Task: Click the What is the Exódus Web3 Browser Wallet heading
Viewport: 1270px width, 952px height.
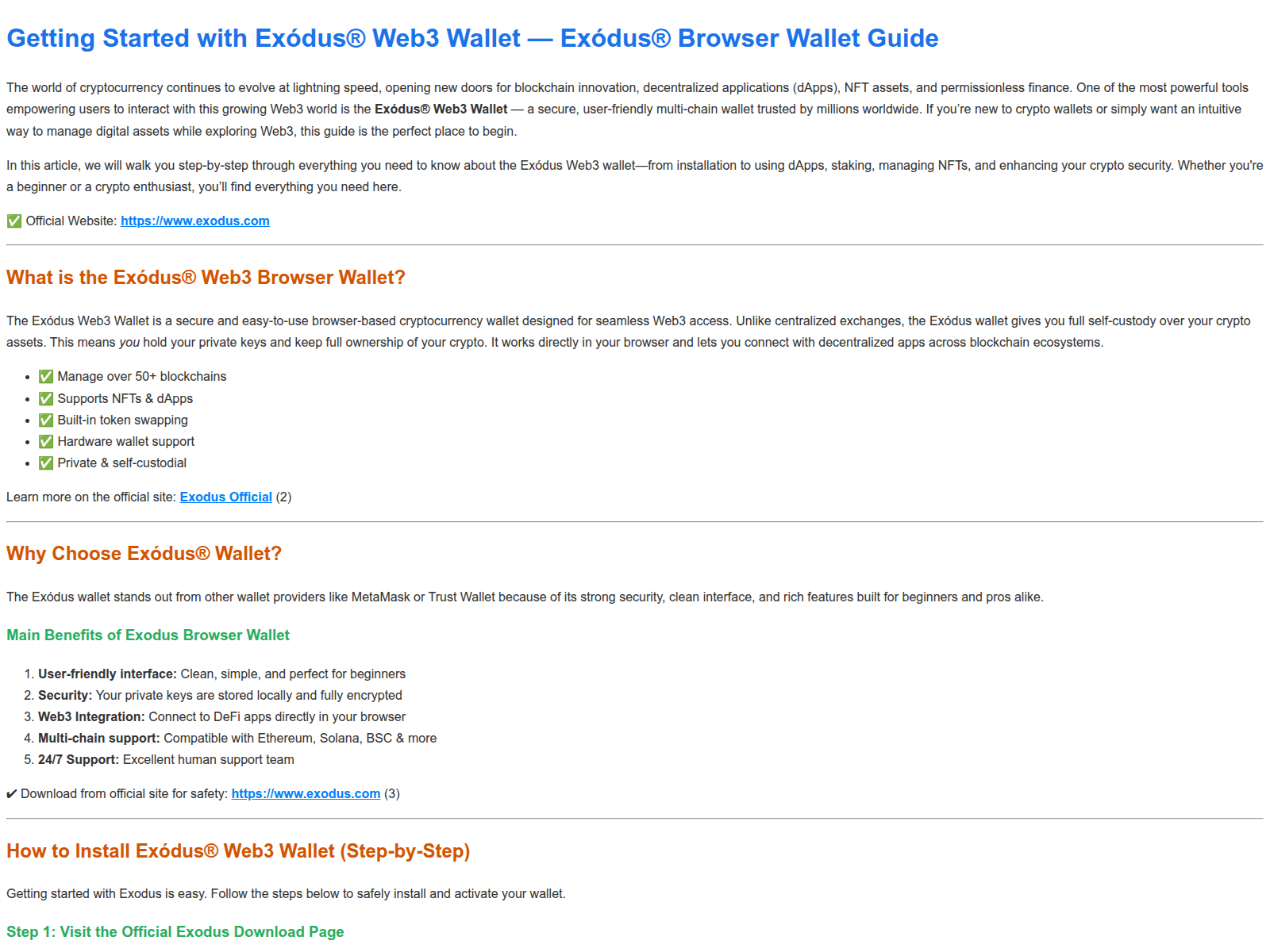Action: (x=206, y=278)
